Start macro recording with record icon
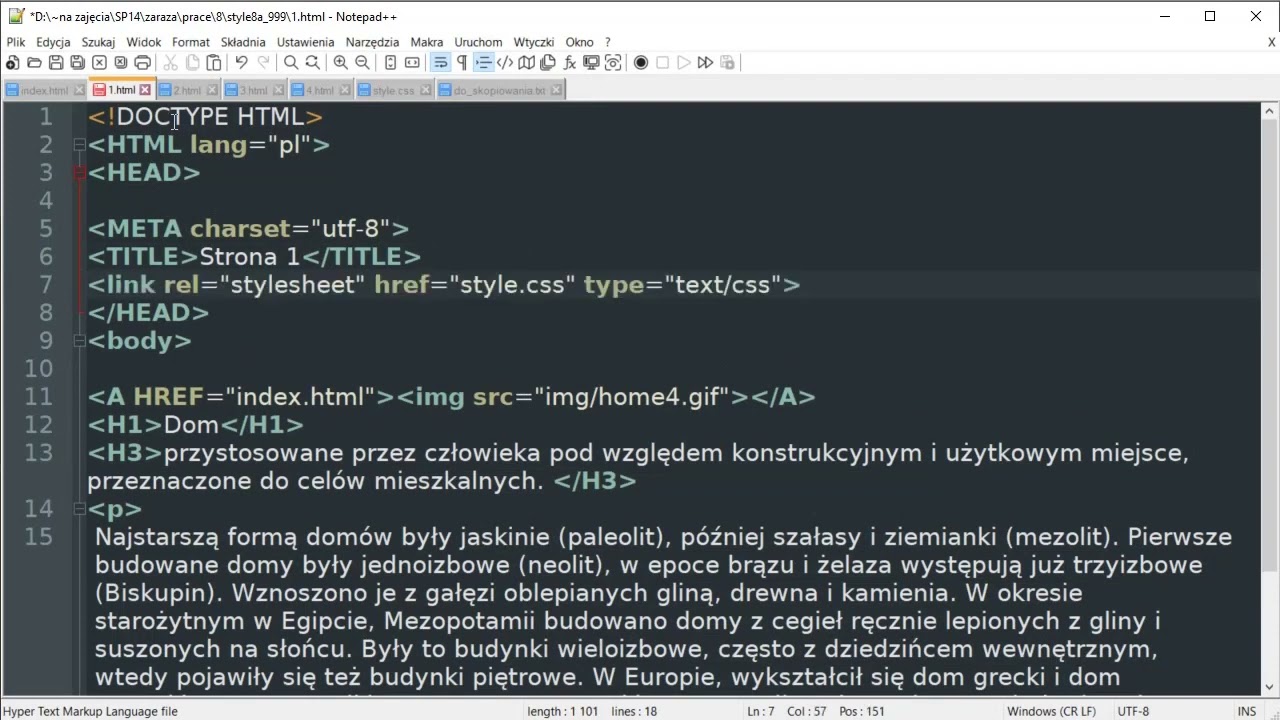The image size is (1280, 720). (x=641, y=63)
